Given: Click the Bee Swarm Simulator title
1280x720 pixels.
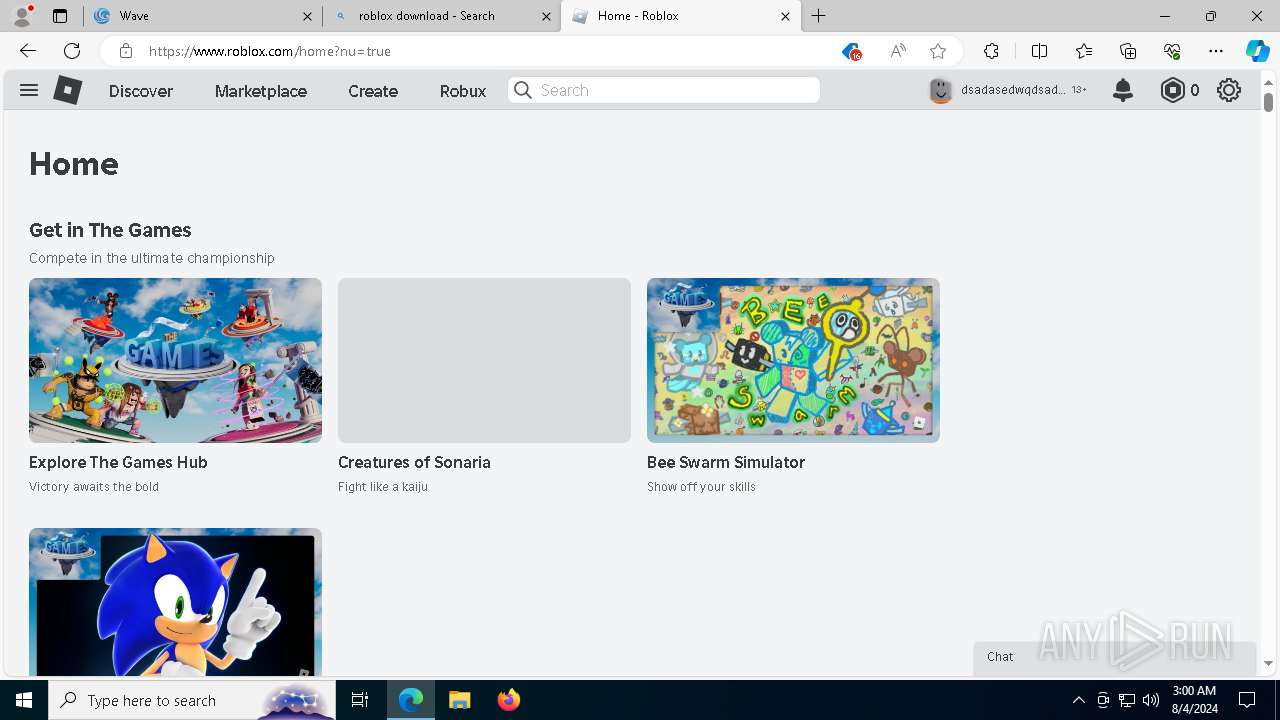Looking at the screenshot, I should click(x=726, y=462).
